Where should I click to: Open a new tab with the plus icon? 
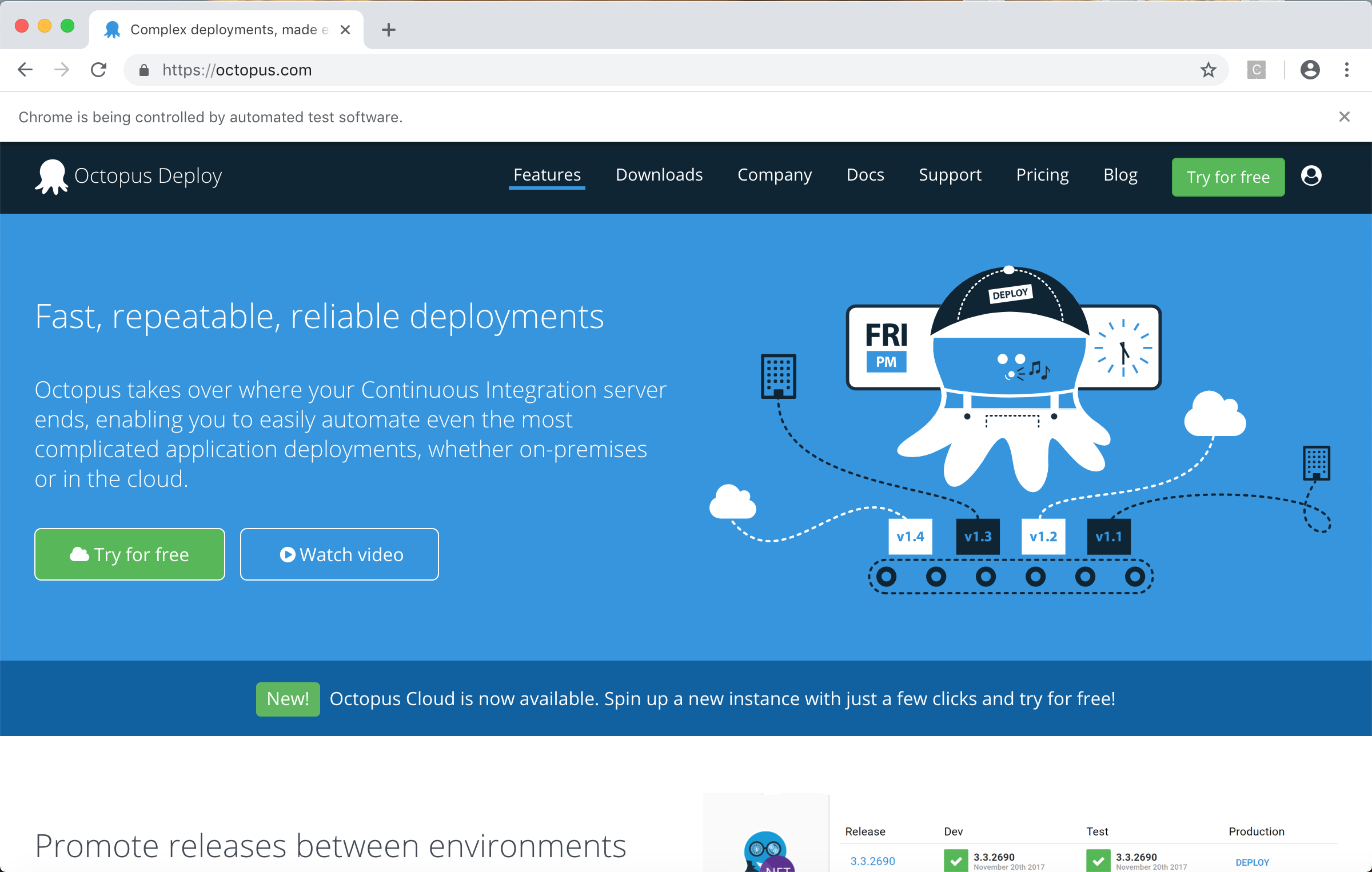tap(389, 30)
